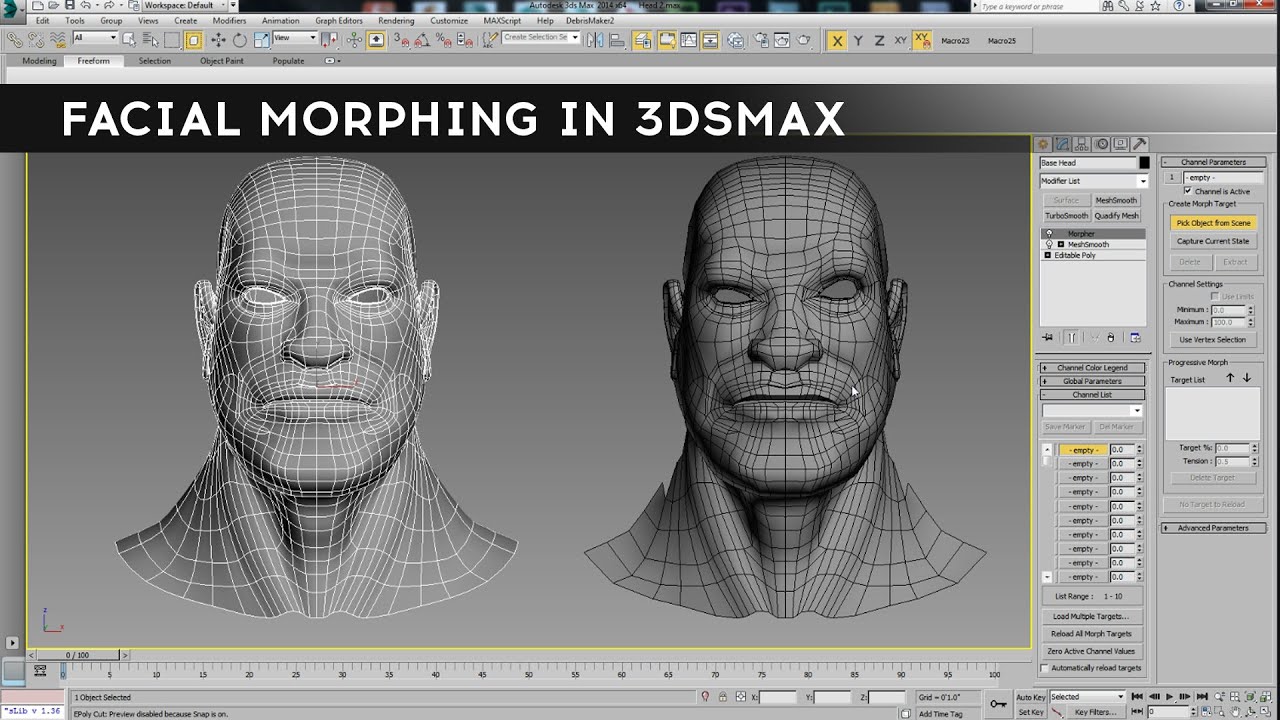The height and width of the screenshot is (720, 1280).
Task: Enable Automatically reload targets checkbox
Action: coord(1046,668)
